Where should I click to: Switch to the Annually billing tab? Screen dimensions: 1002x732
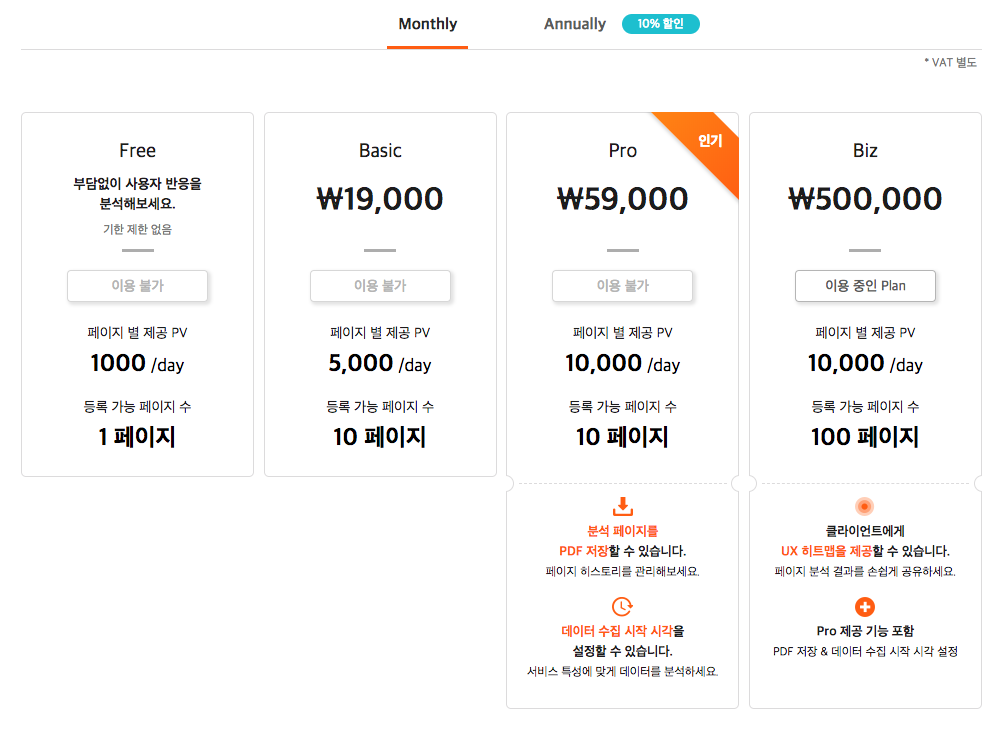pos(574,24)
